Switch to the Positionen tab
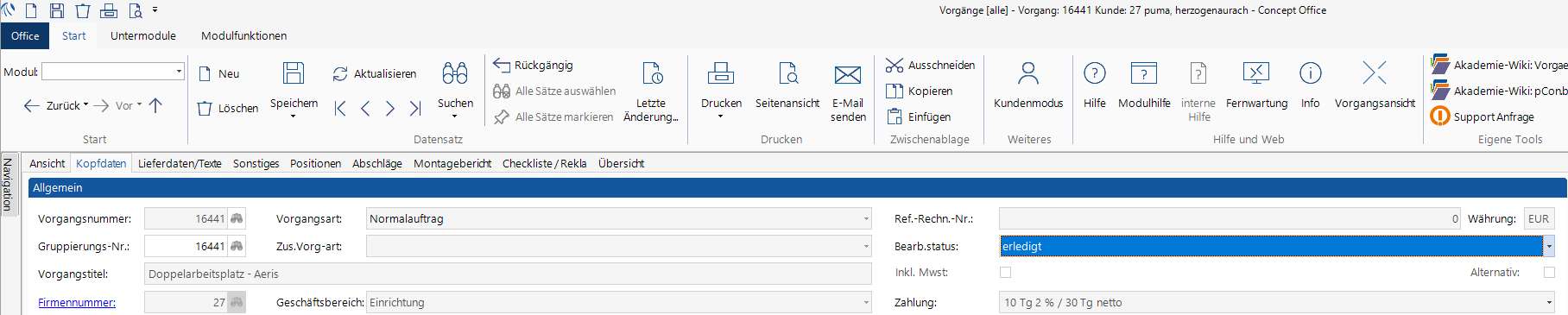 pos(315,164)
